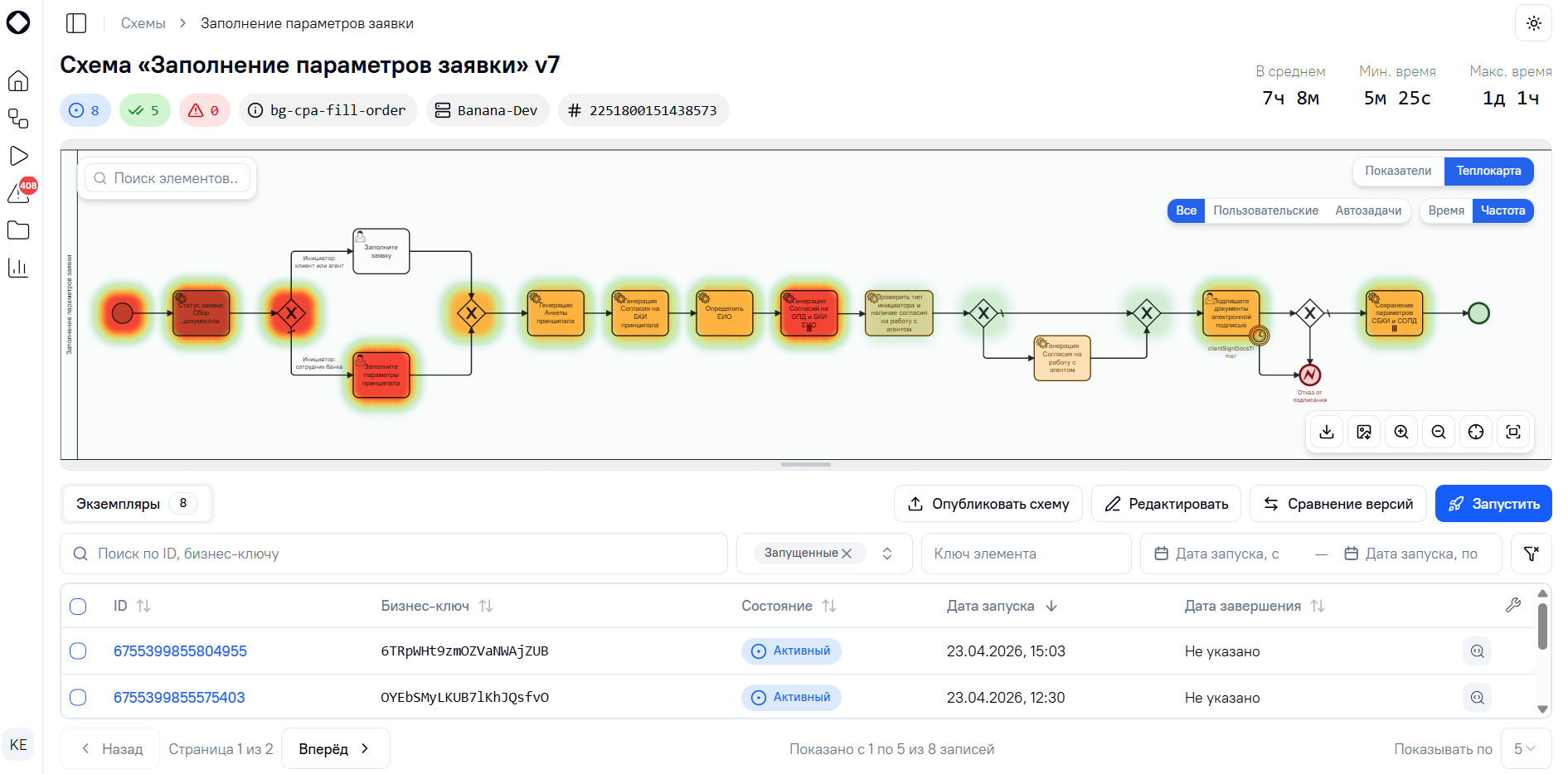Switch theme with the sun icon
Image resolution: width=1568 pixels, height=774 pixels.
tap(1533, 23)
